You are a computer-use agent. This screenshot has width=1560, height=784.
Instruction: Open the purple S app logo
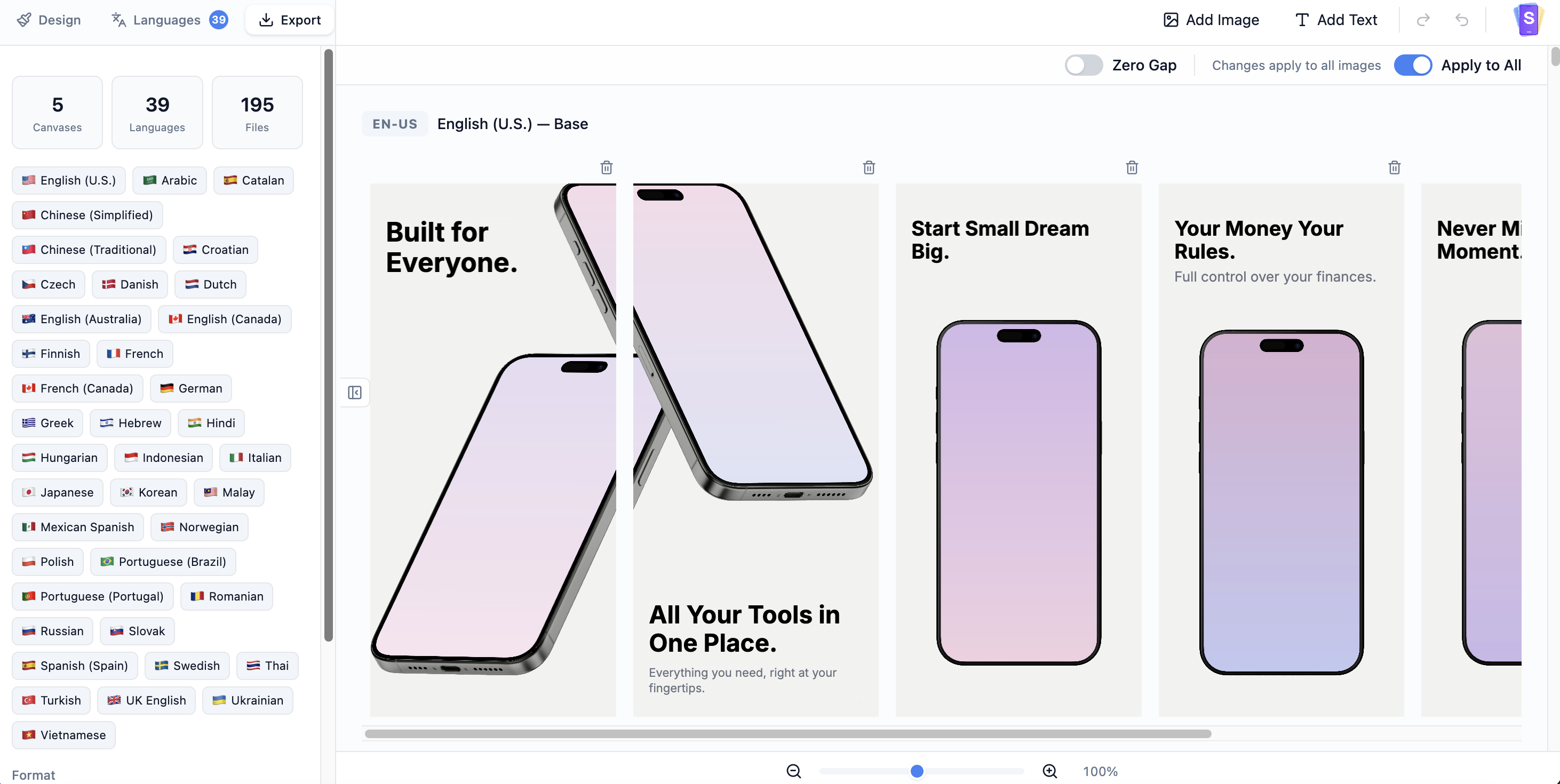pos(1528,19)
